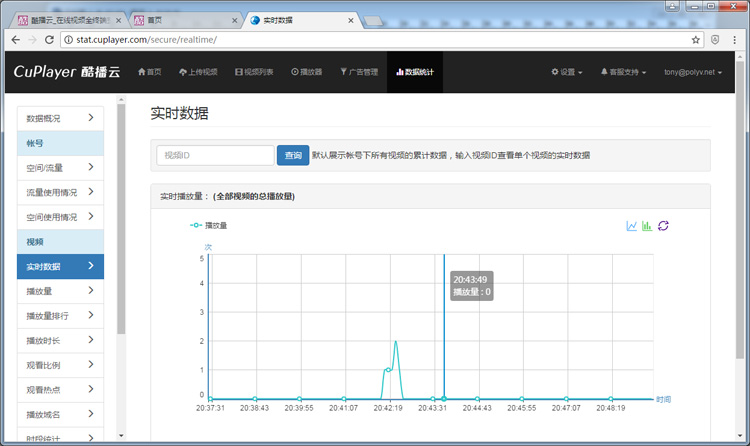Click the shield extension icon
The image size is (750, 446).
point(716,40)
